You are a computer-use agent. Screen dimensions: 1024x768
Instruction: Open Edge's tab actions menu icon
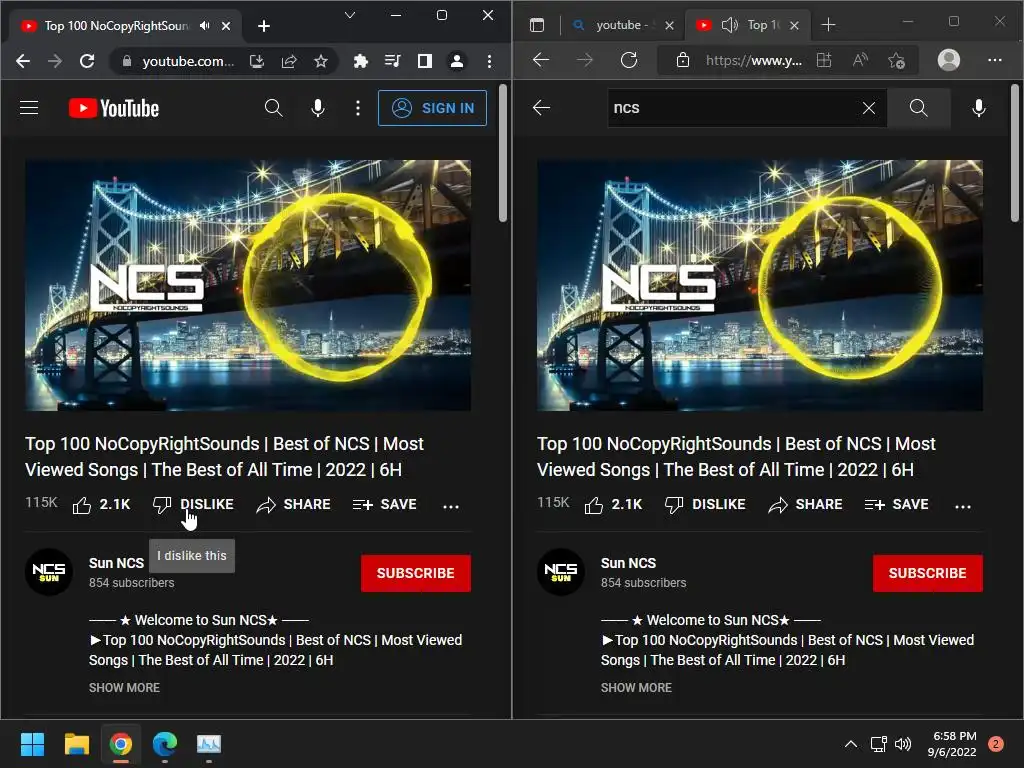coord(537,25)
